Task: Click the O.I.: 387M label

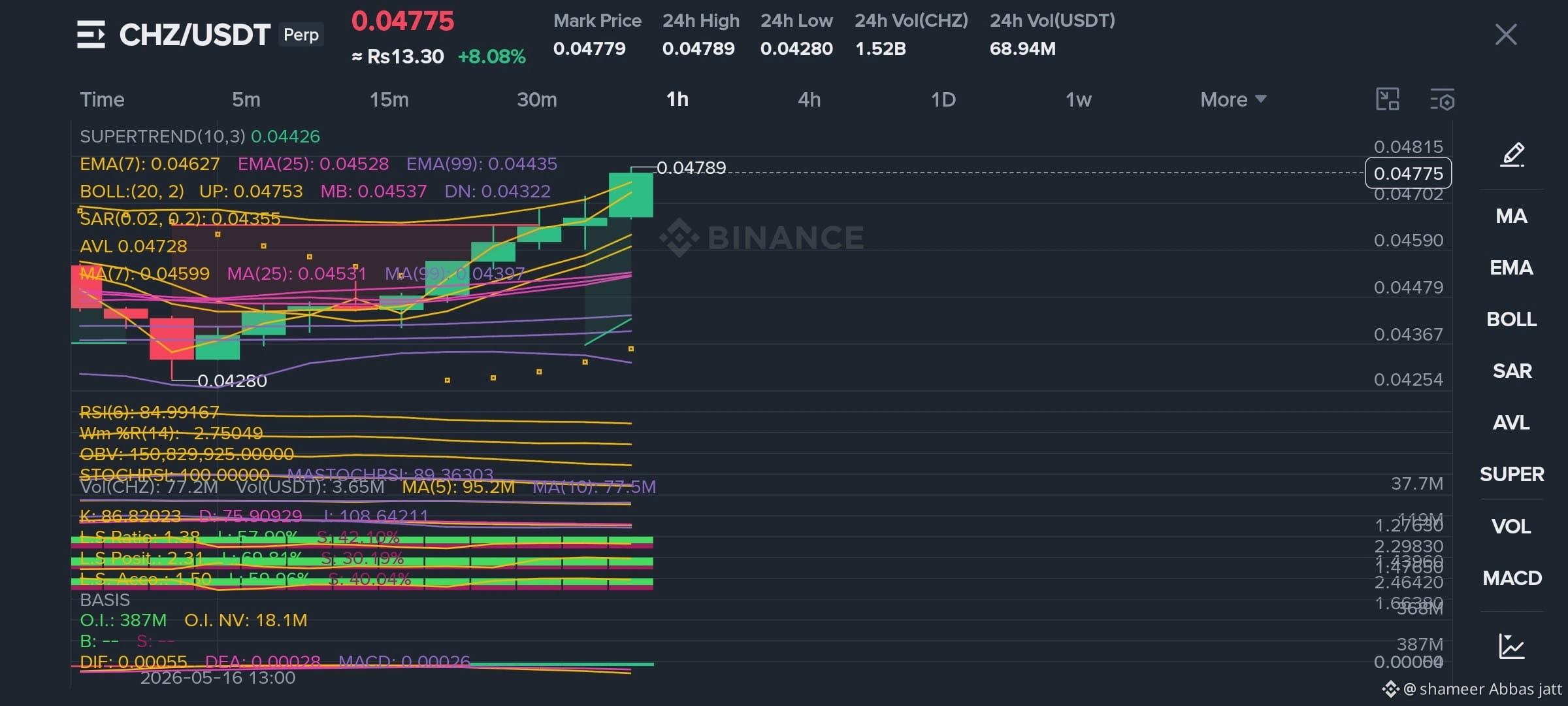Action: [x=123, y=620]
